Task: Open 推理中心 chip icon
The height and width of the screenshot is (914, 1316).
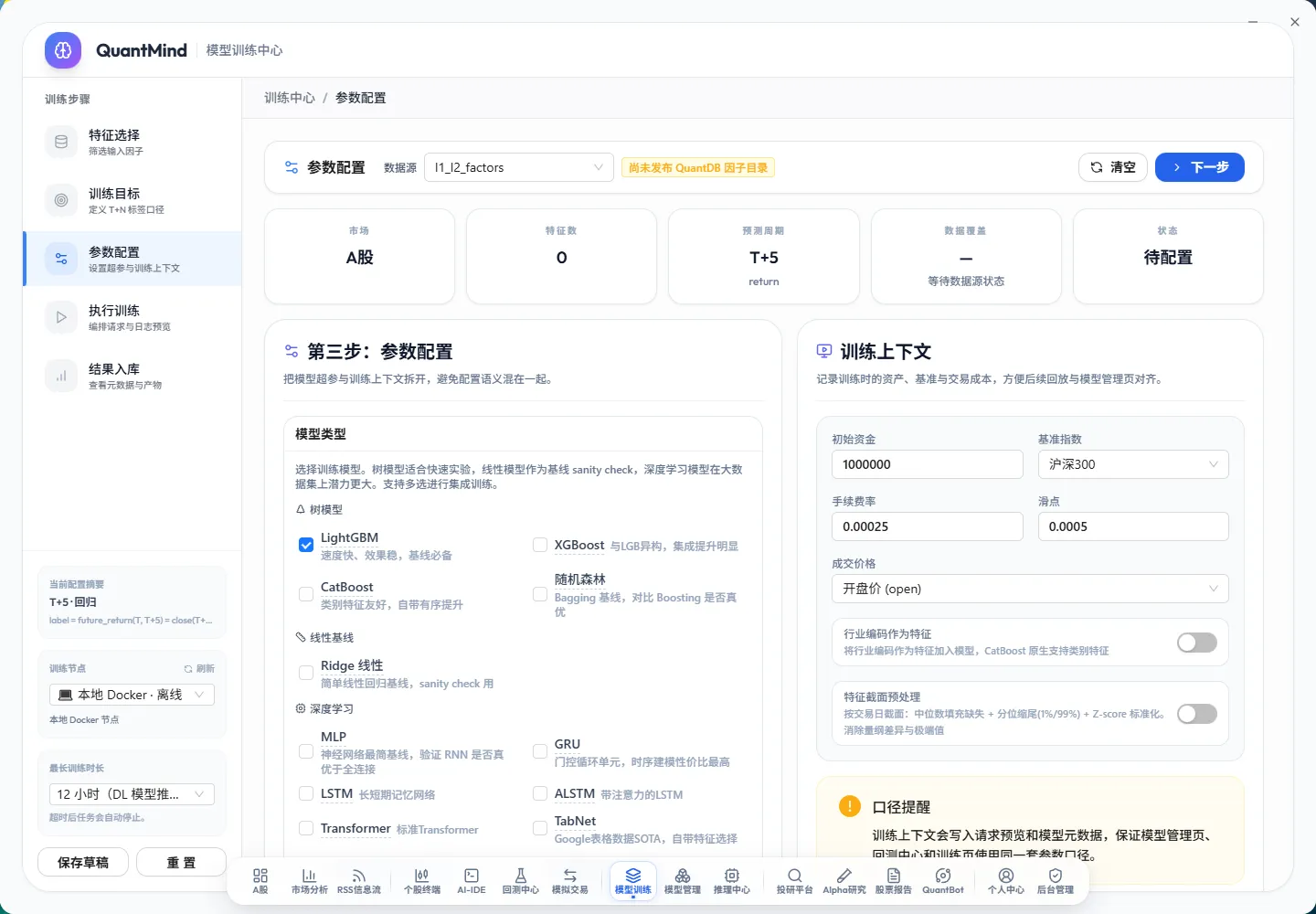Action: (732, 881)
